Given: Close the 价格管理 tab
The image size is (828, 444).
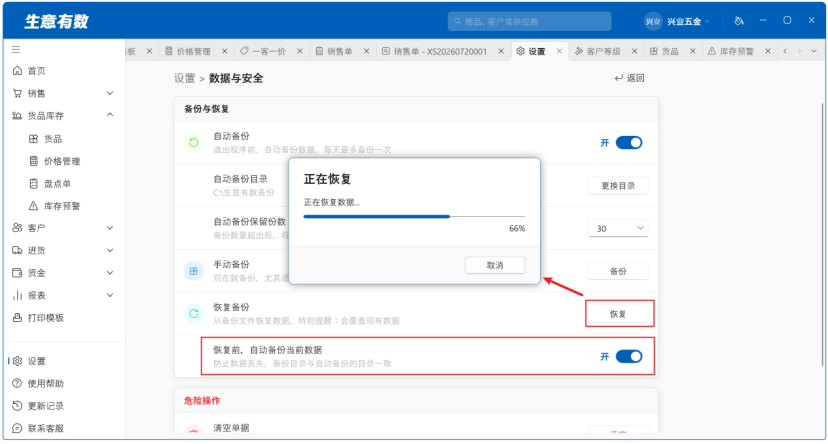Looking at the screenshot, I should pos(224,51).
